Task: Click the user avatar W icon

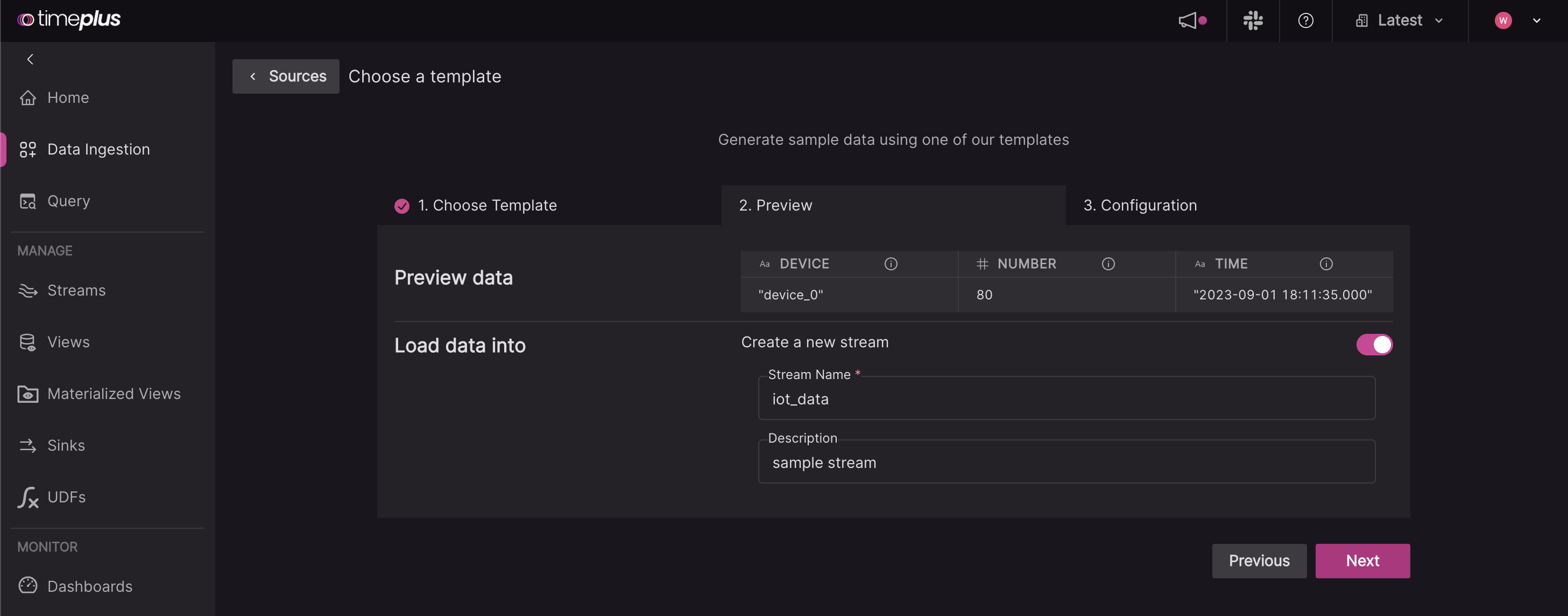Action: (x=1503, y=20)
